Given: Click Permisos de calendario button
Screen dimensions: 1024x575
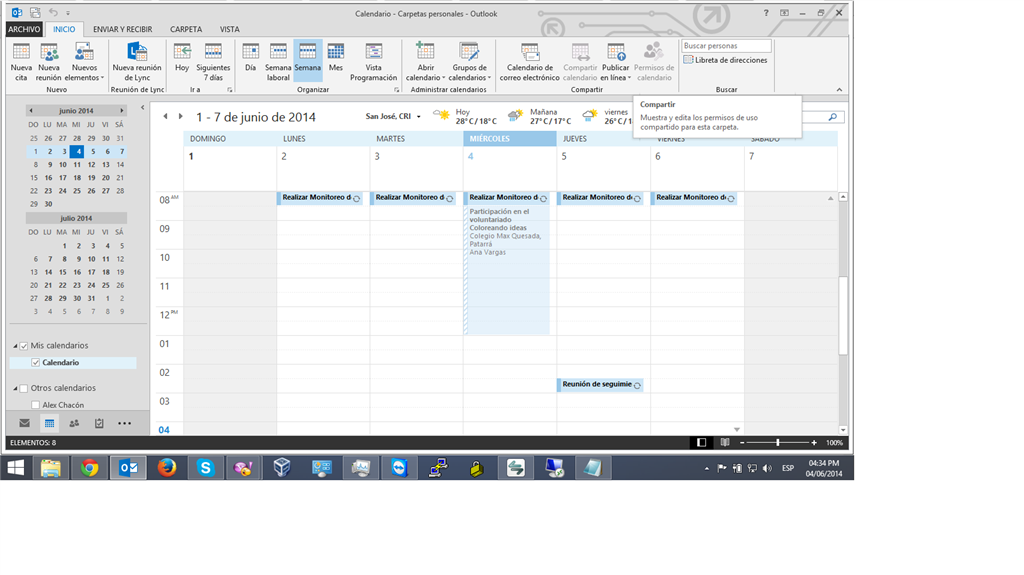Looking at the screenshot, I should [x=654, y=62].
